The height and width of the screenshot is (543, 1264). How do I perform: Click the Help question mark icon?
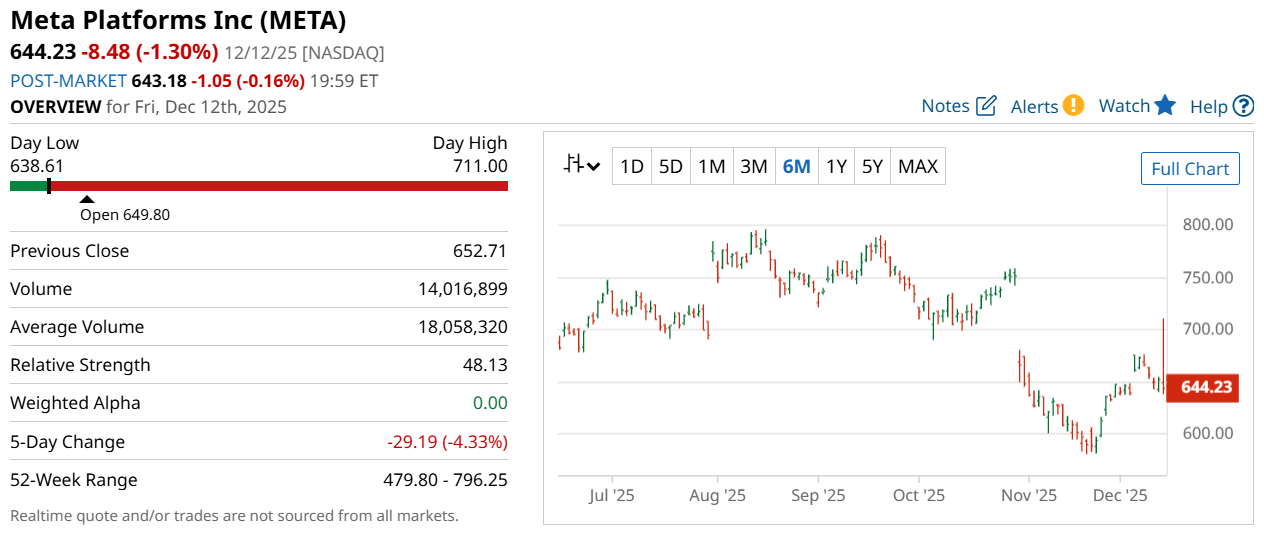pos(1243,106)
